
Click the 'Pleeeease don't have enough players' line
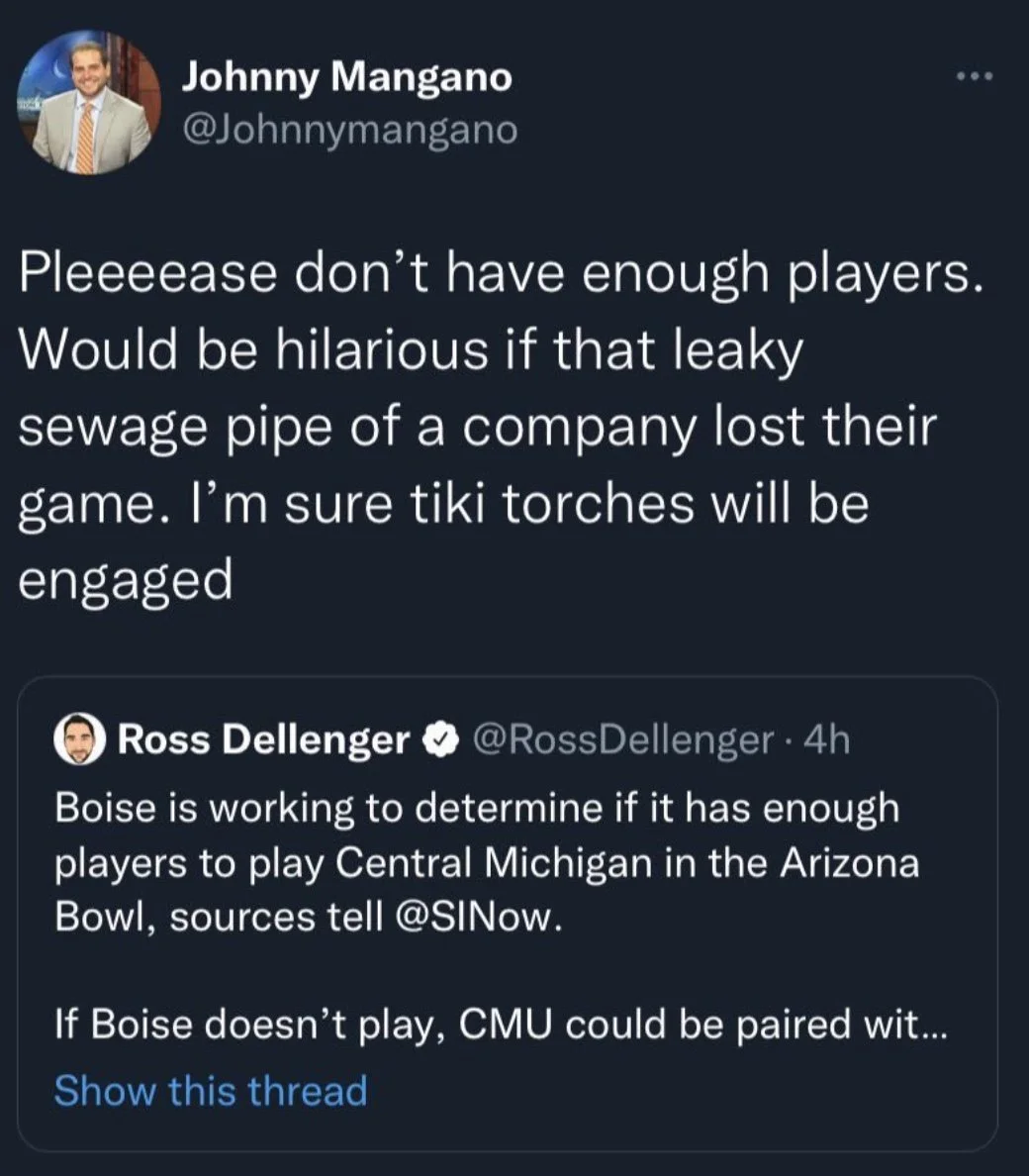click(x=500, y=274)
